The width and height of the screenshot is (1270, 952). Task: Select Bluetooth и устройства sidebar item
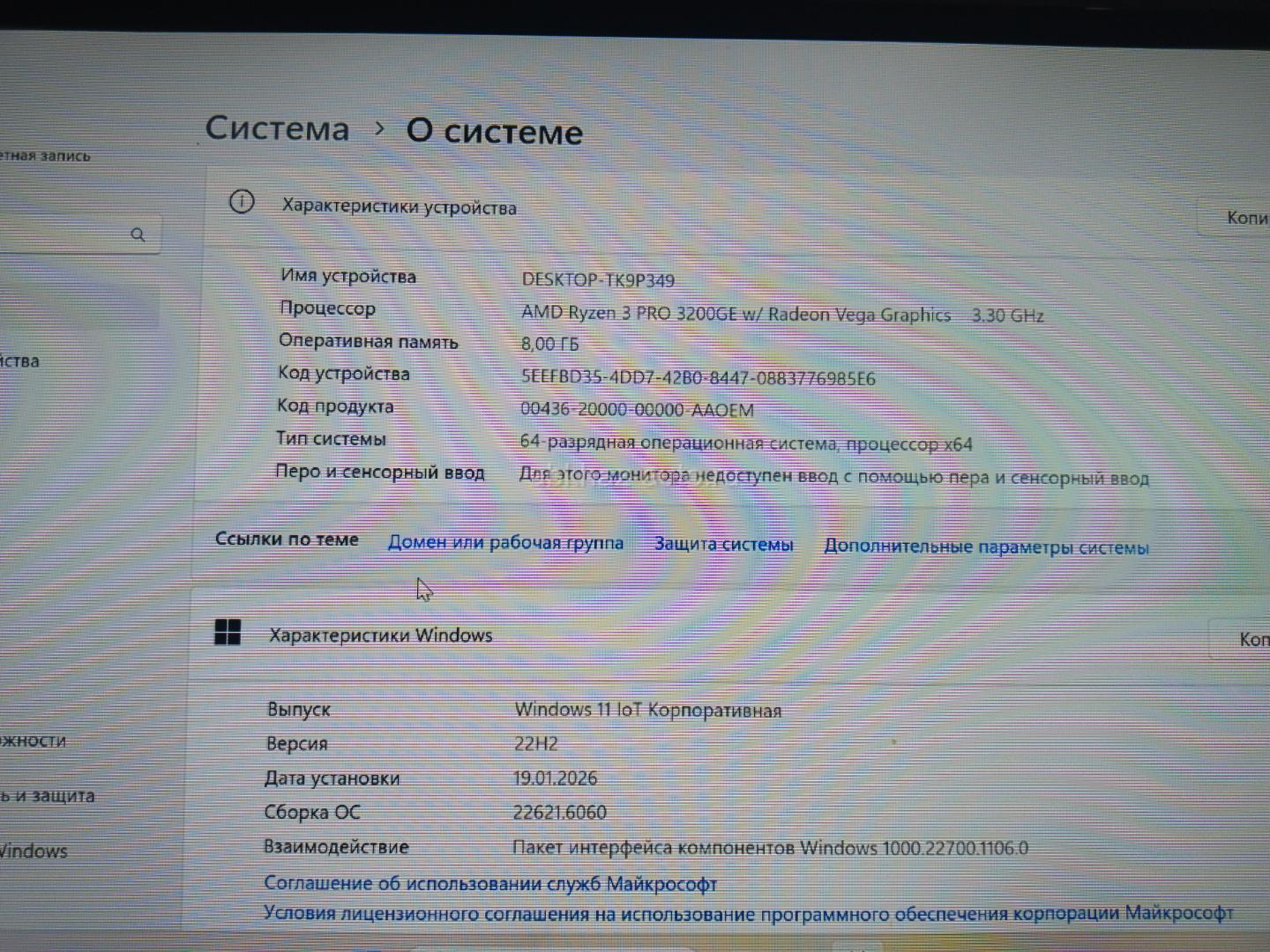tap(19, 361)
